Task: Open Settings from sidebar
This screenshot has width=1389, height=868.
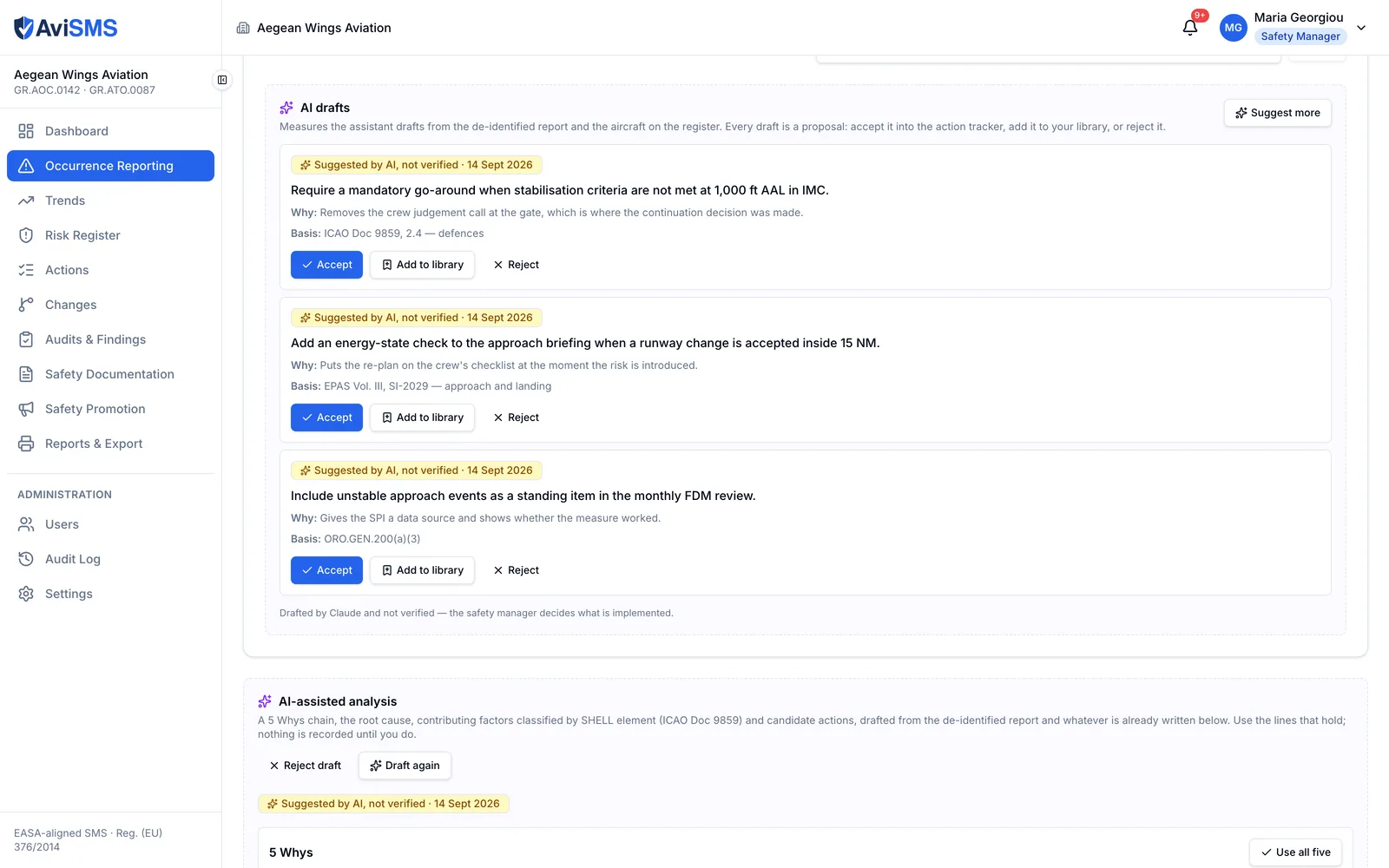Action: pyautogui.click(x=110, y=594)
